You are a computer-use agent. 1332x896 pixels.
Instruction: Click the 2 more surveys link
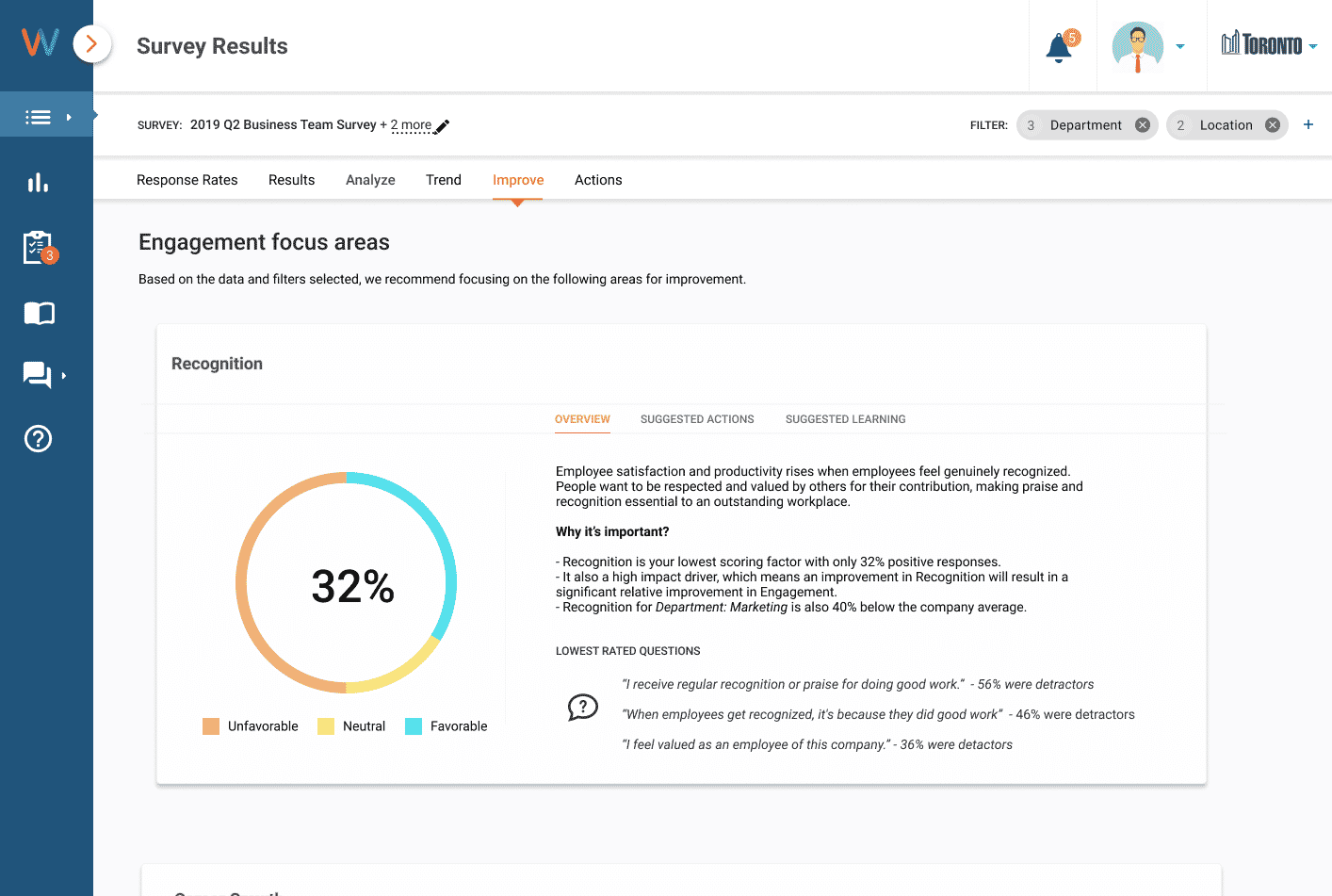[x=413, y=124]
